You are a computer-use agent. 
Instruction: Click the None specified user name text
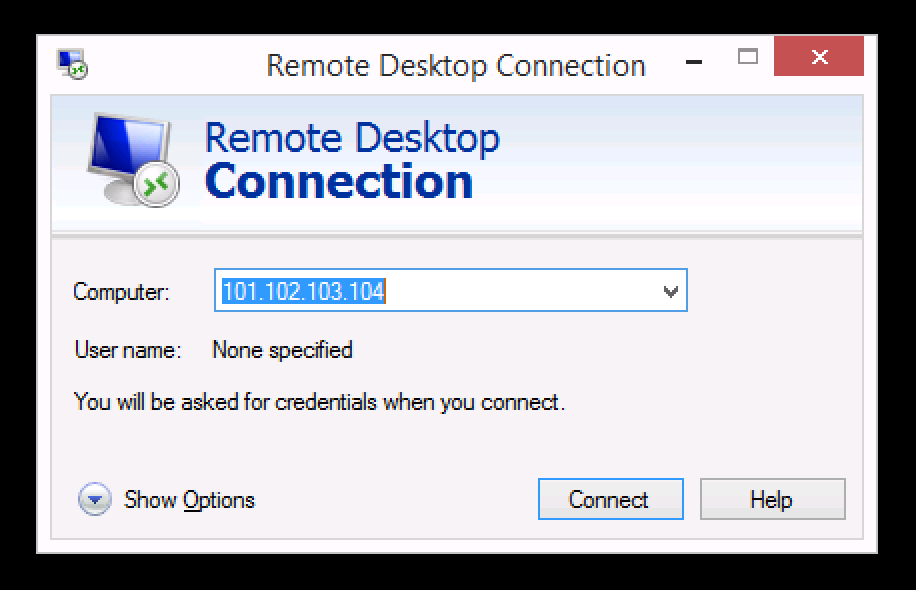tap(283, 350)
